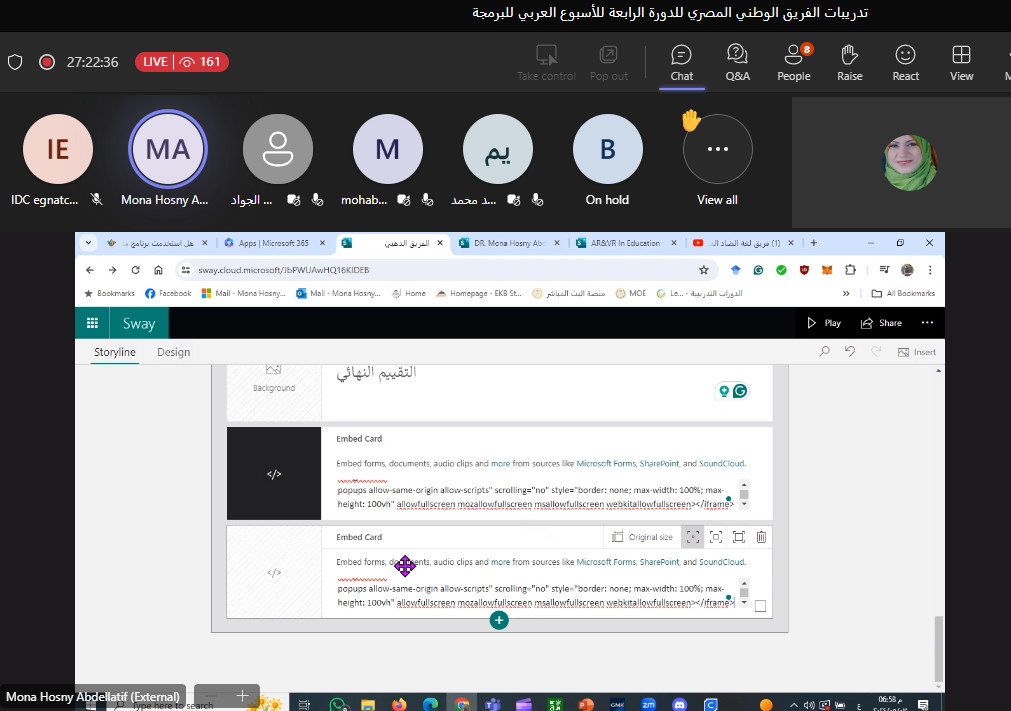Click the 'more' link in first embed card
Screen dimensions: 1011x711
500,463
